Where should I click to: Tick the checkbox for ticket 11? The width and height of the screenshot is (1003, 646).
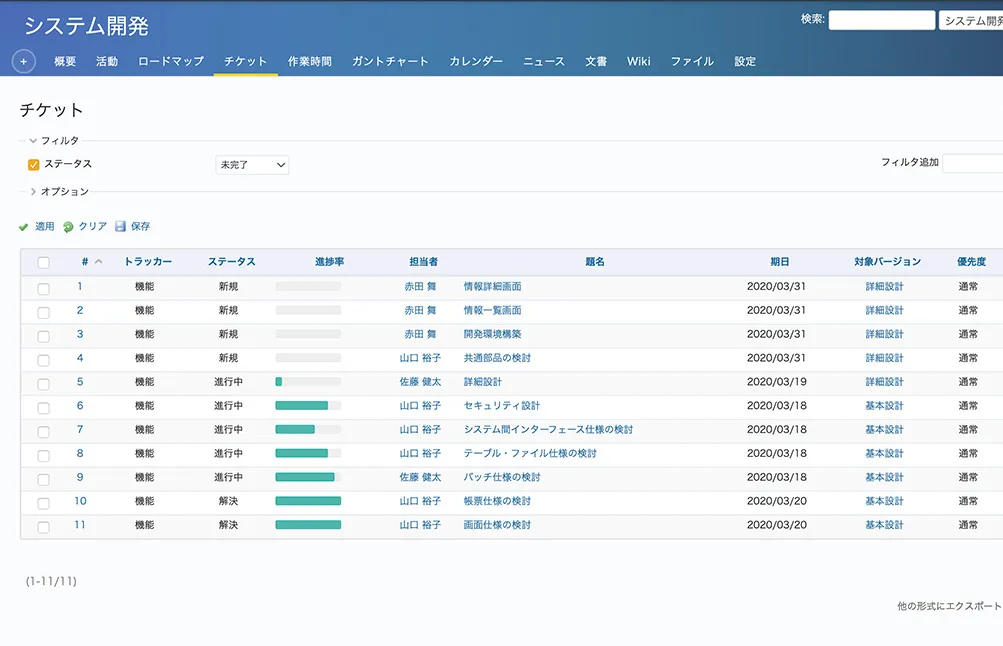[43, 526]
